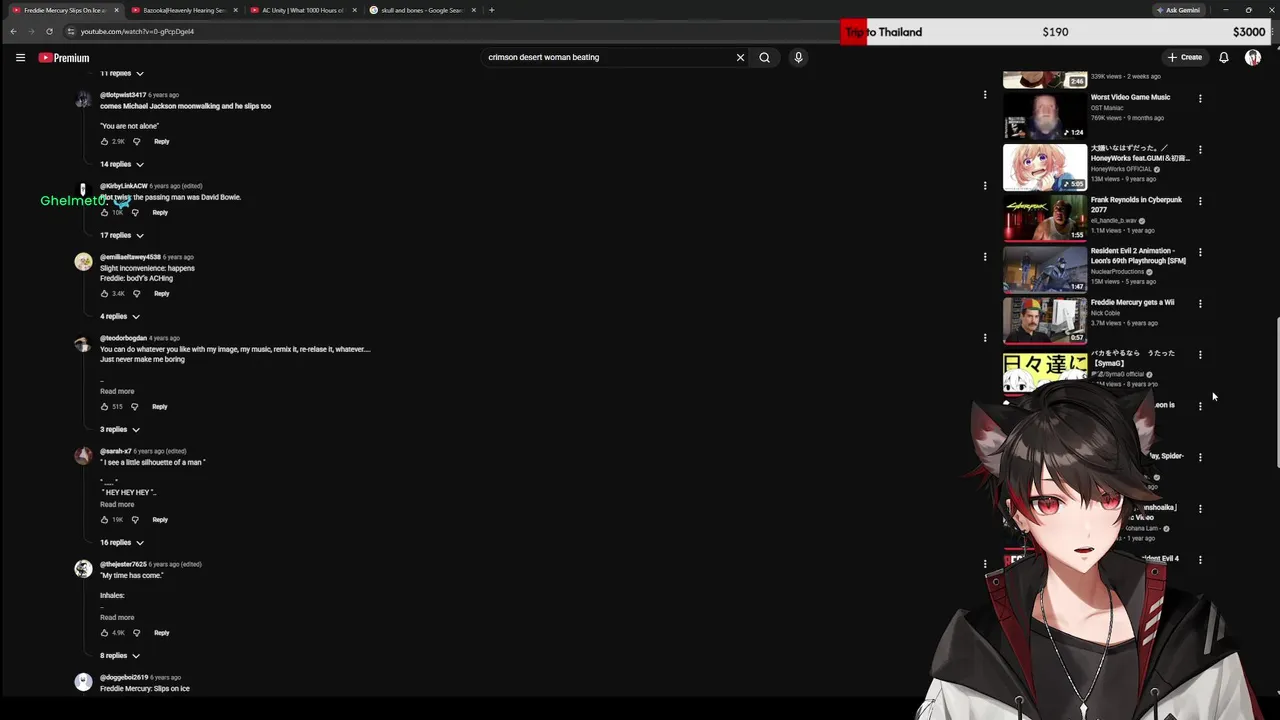
Task: Open the notifications bell
Action: pyautogui.click(x=1223, y=57)
